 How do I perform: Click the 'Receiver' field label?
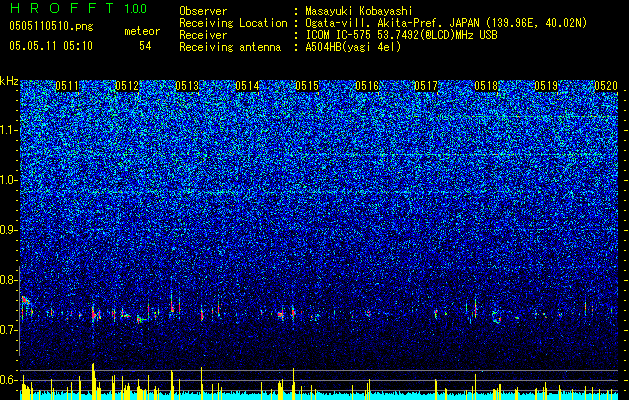203,35
